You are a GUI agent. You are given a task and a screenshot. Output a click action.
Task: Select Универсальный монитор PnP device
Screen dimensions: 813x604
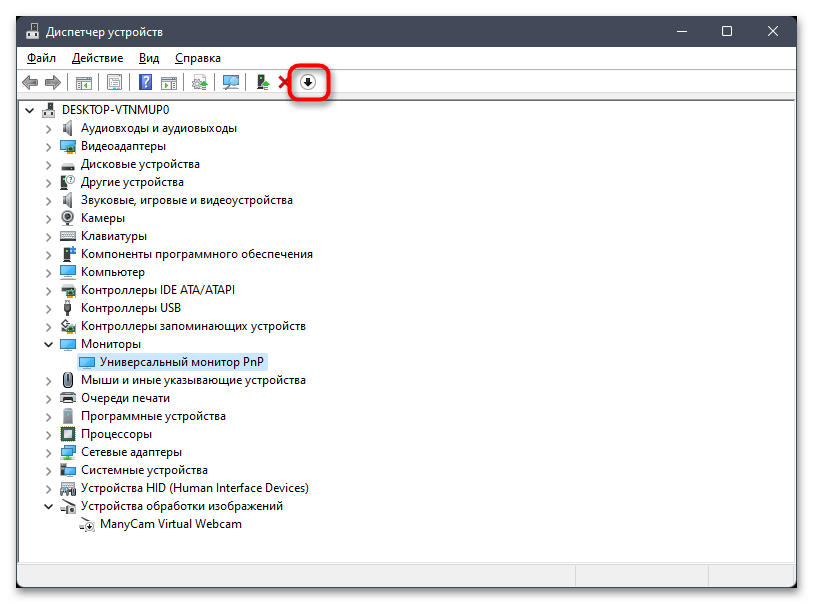pos(181,362)
